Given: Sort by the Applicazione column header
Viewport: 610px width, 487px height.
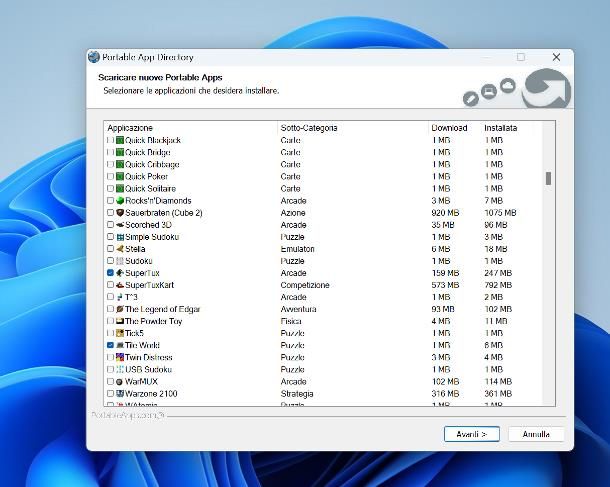Looking at the screenshot, I should pyautogui.click(x=191, y=128).
